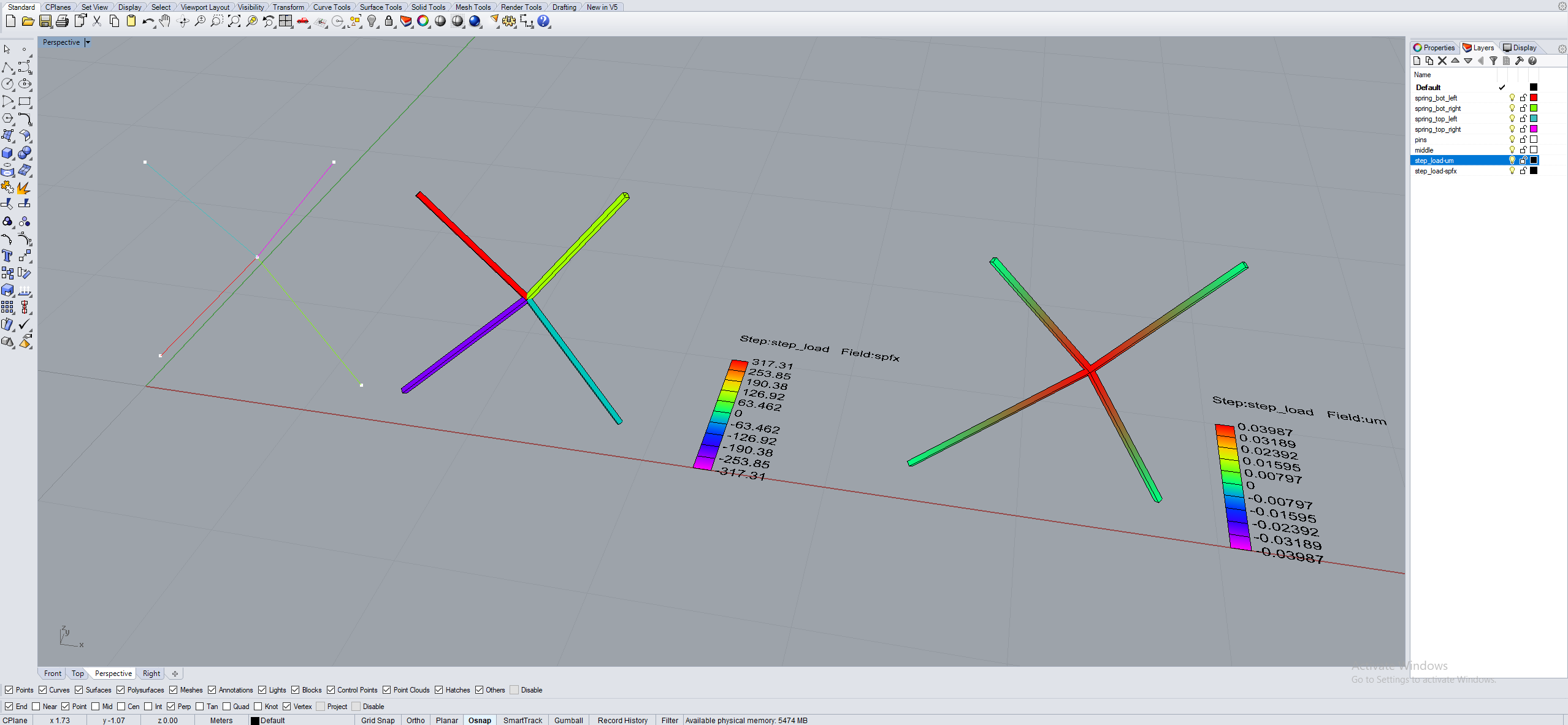Select the Pan hand tool

coord(165,21)
